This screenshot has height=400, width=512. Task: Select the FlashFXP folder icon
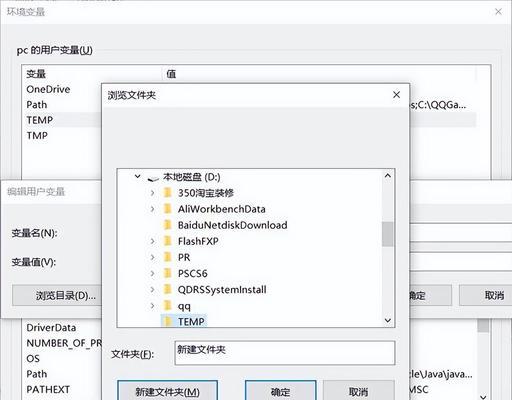(167, 241)
